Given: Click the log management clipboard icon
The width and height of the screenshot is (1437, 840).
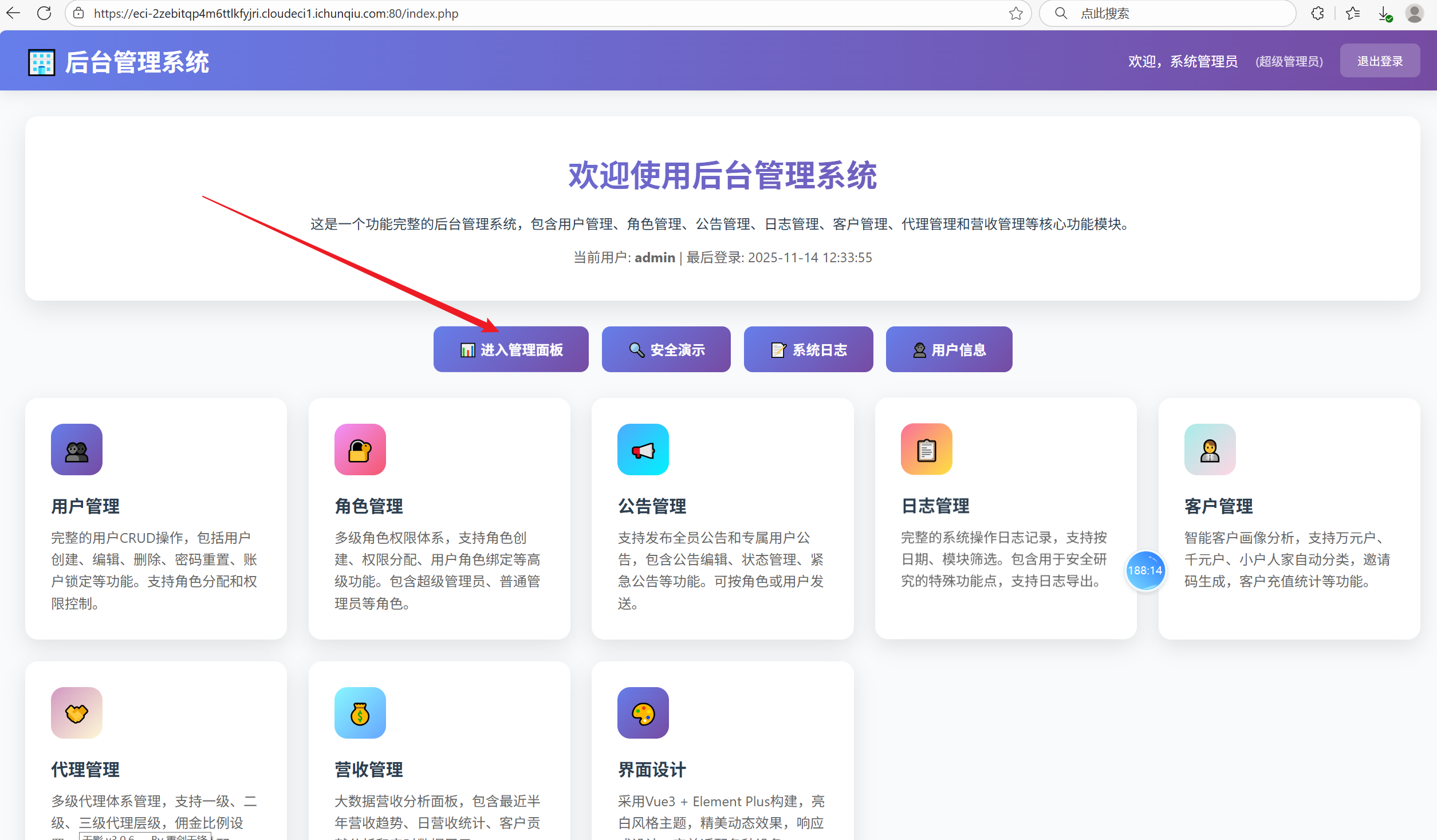Looking at the screenshot, I should (x=926, y=449).
